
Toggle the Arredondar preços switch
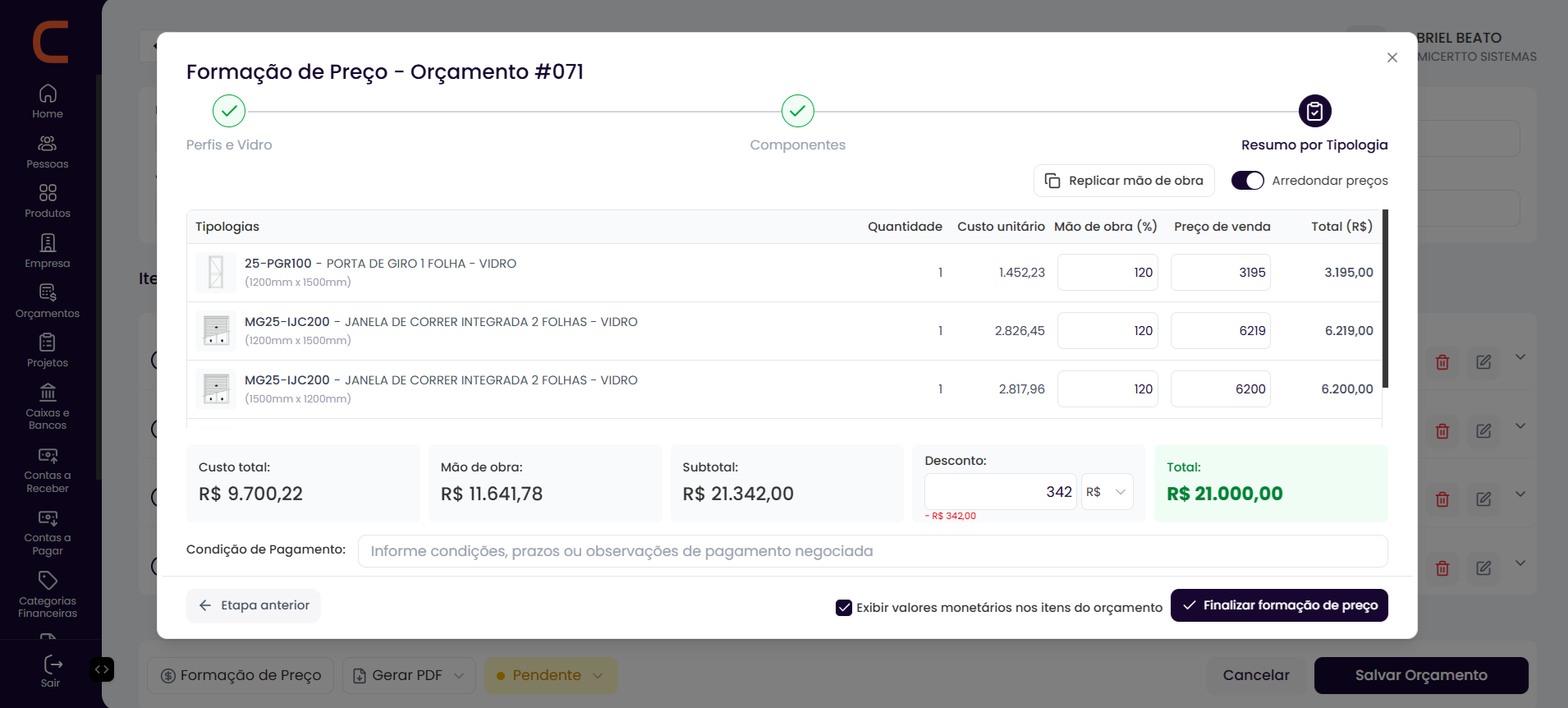click(x=1248, y=181)
